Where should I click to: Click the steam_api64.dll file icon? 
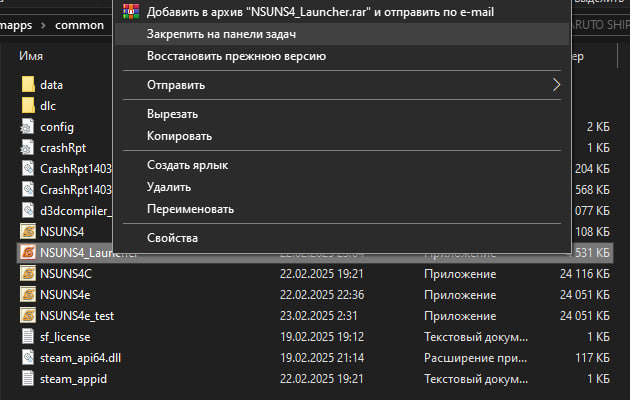28,357
